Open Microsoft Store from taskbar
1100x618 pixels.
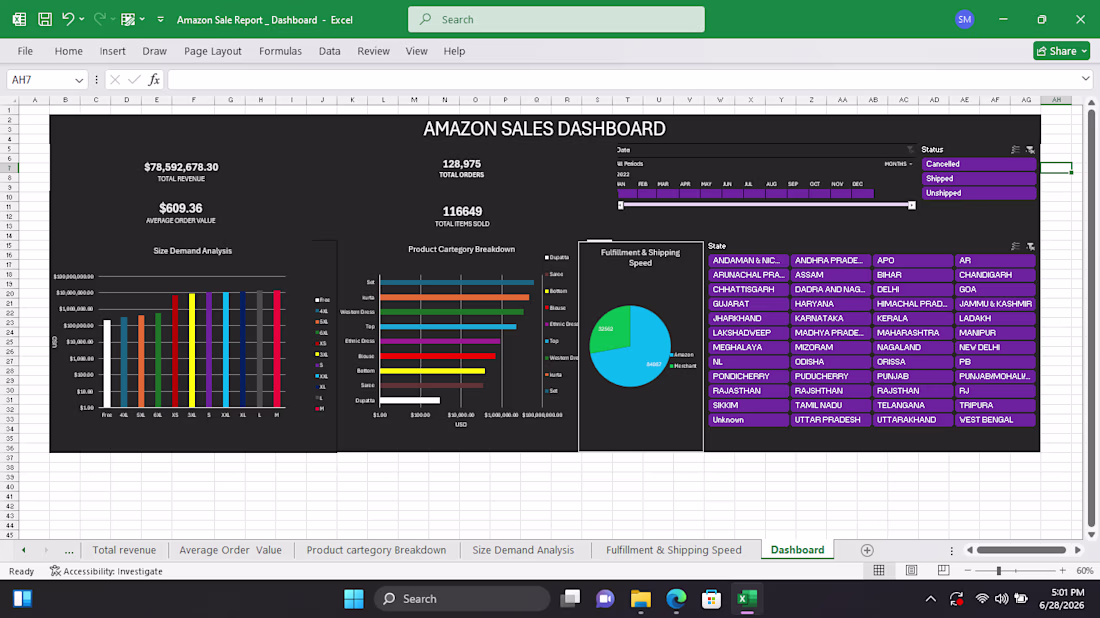pyautogui.click(x=711, y=599)
